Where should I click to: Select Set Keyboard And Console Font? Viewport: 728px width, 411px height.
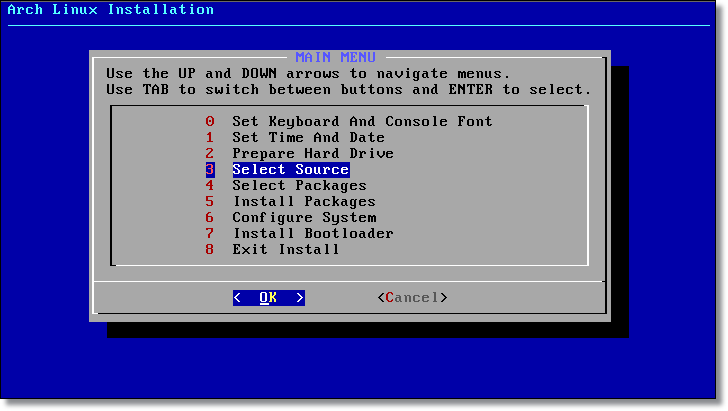click(362, 122)
